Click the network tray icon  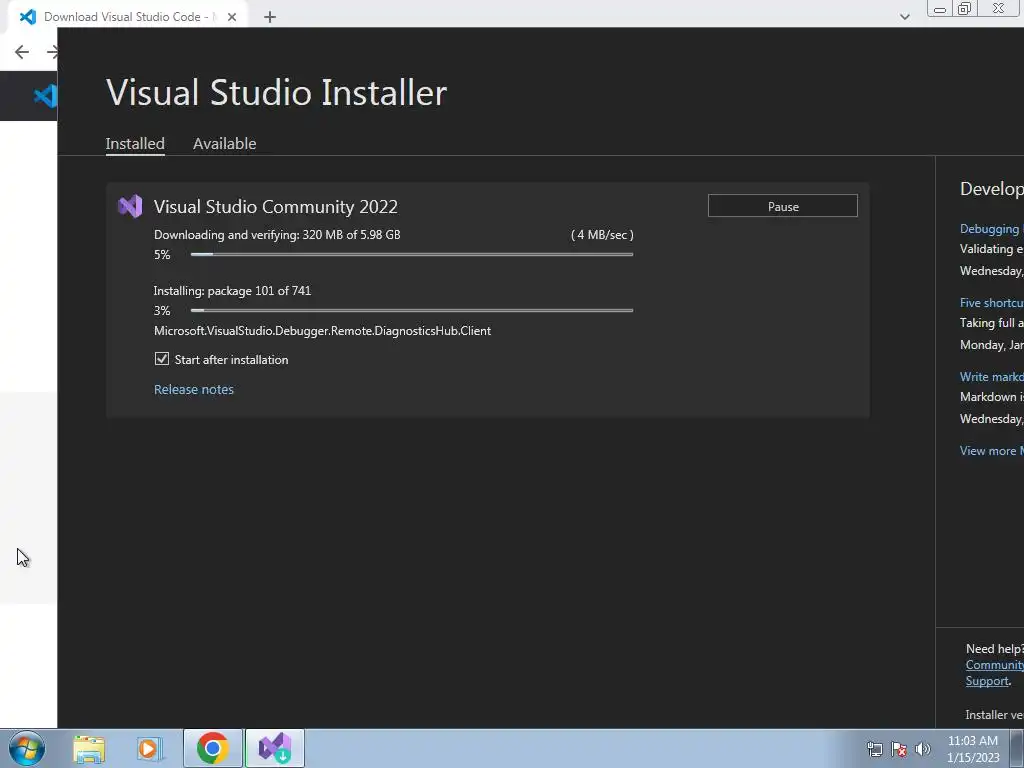pos(874,749)
